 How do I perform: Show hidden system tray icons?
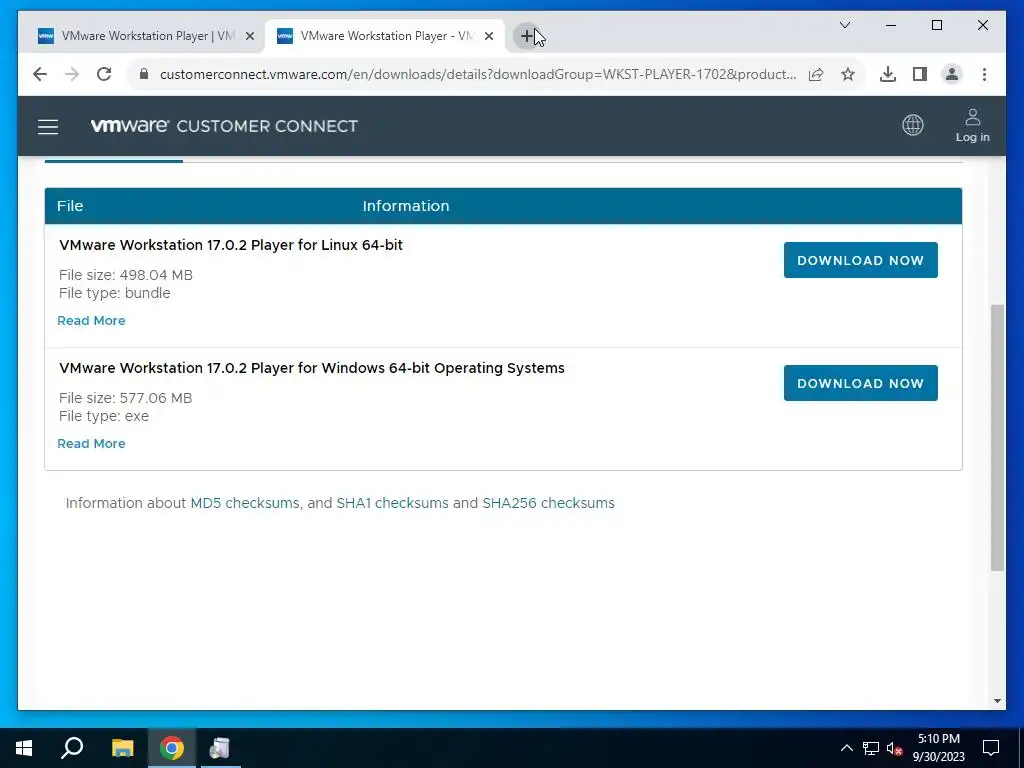click(x=846, y=748)
